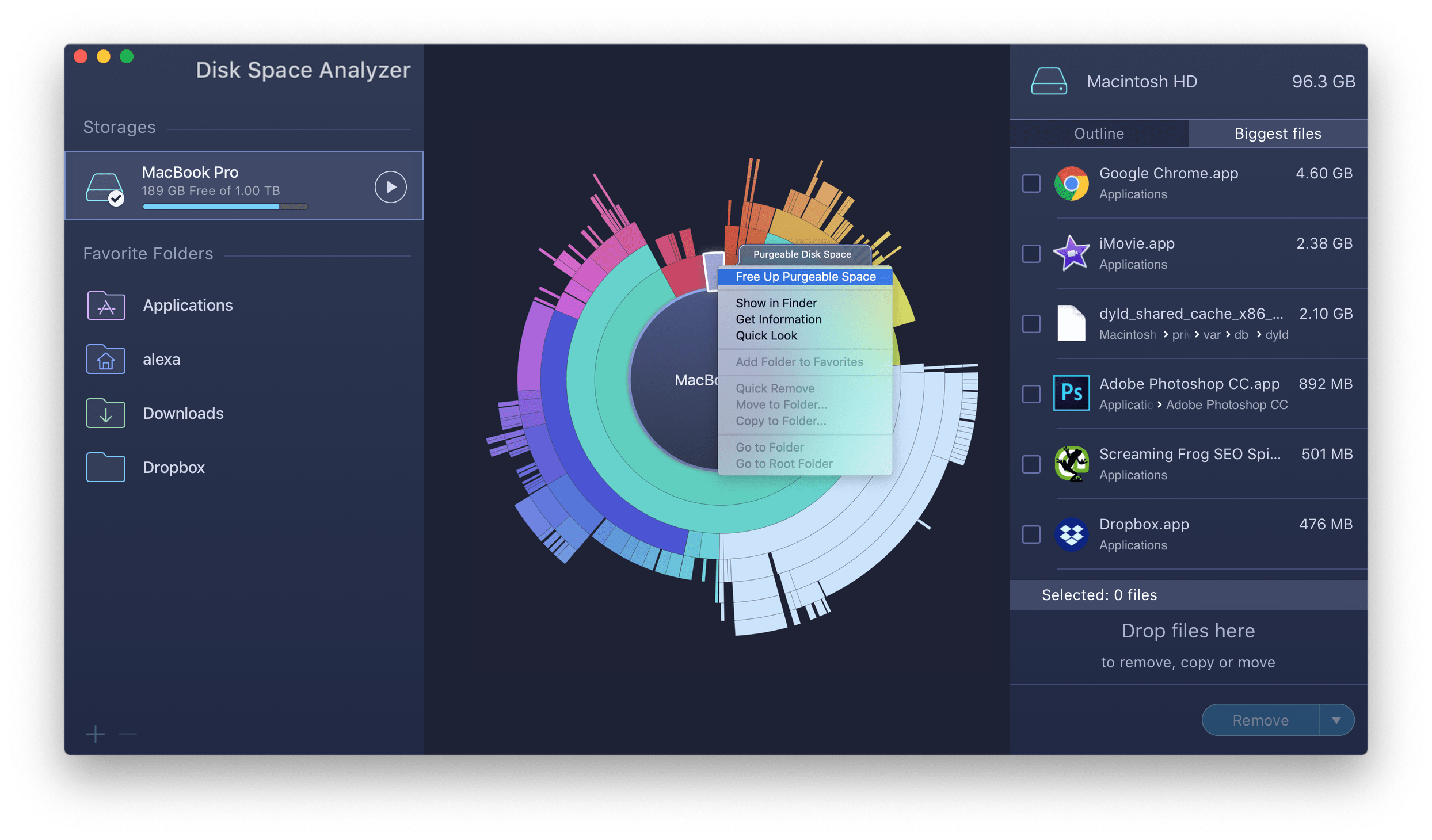Click the Remove button at bottom right
This screenshot has width=1432, height=840.
pos(1263,720)
